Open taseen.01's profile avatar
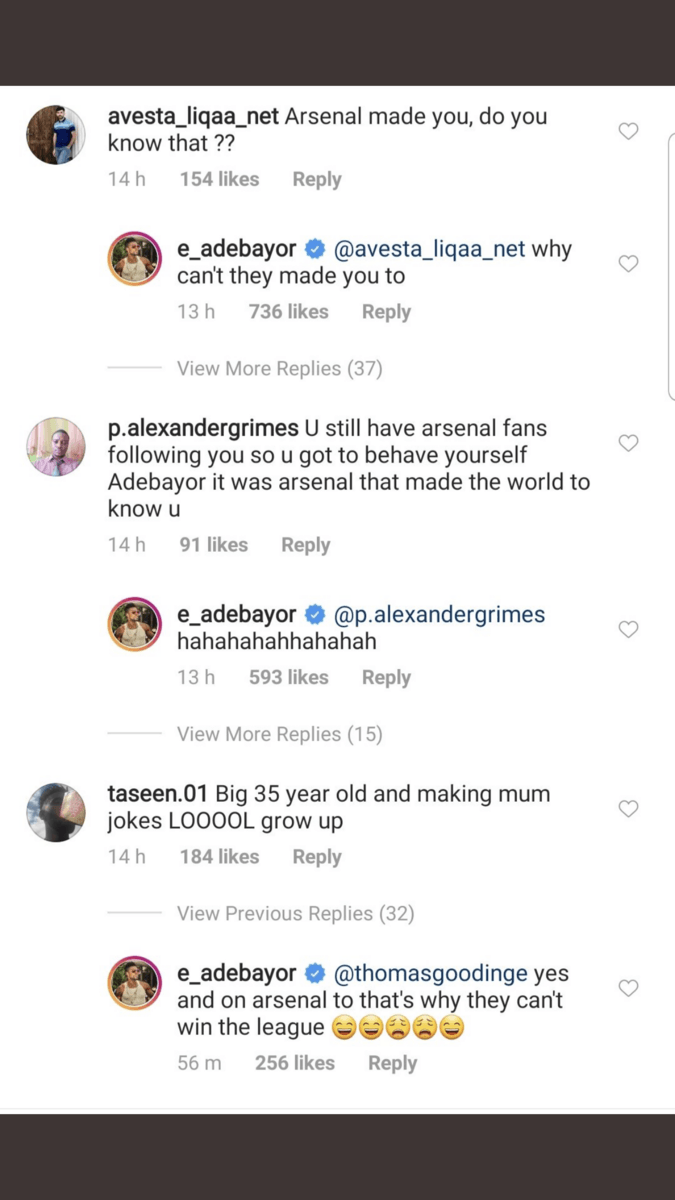The image size is (675, 1200). click(55, 812)
